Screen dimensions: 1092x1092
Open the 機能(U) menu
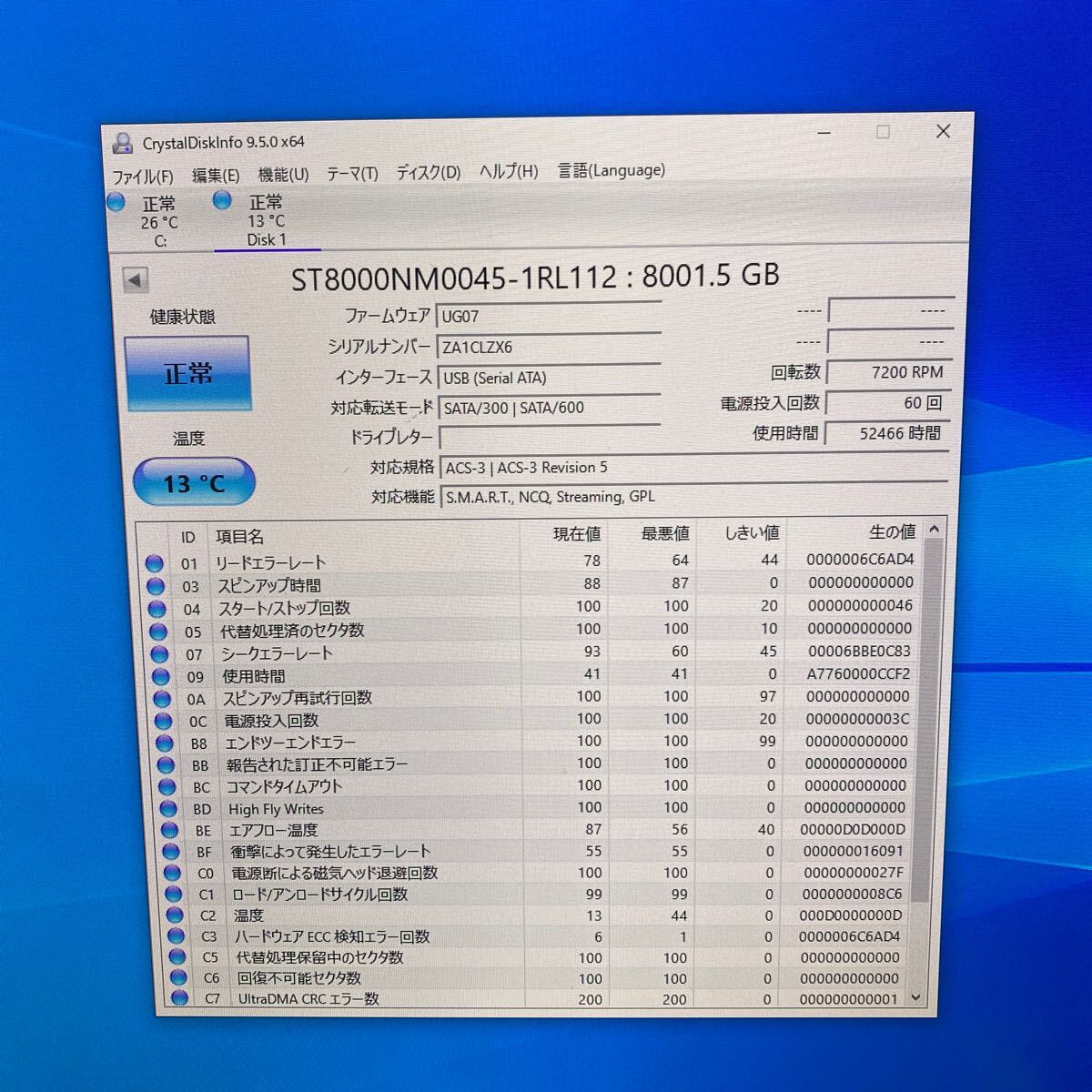click(283, 175)
